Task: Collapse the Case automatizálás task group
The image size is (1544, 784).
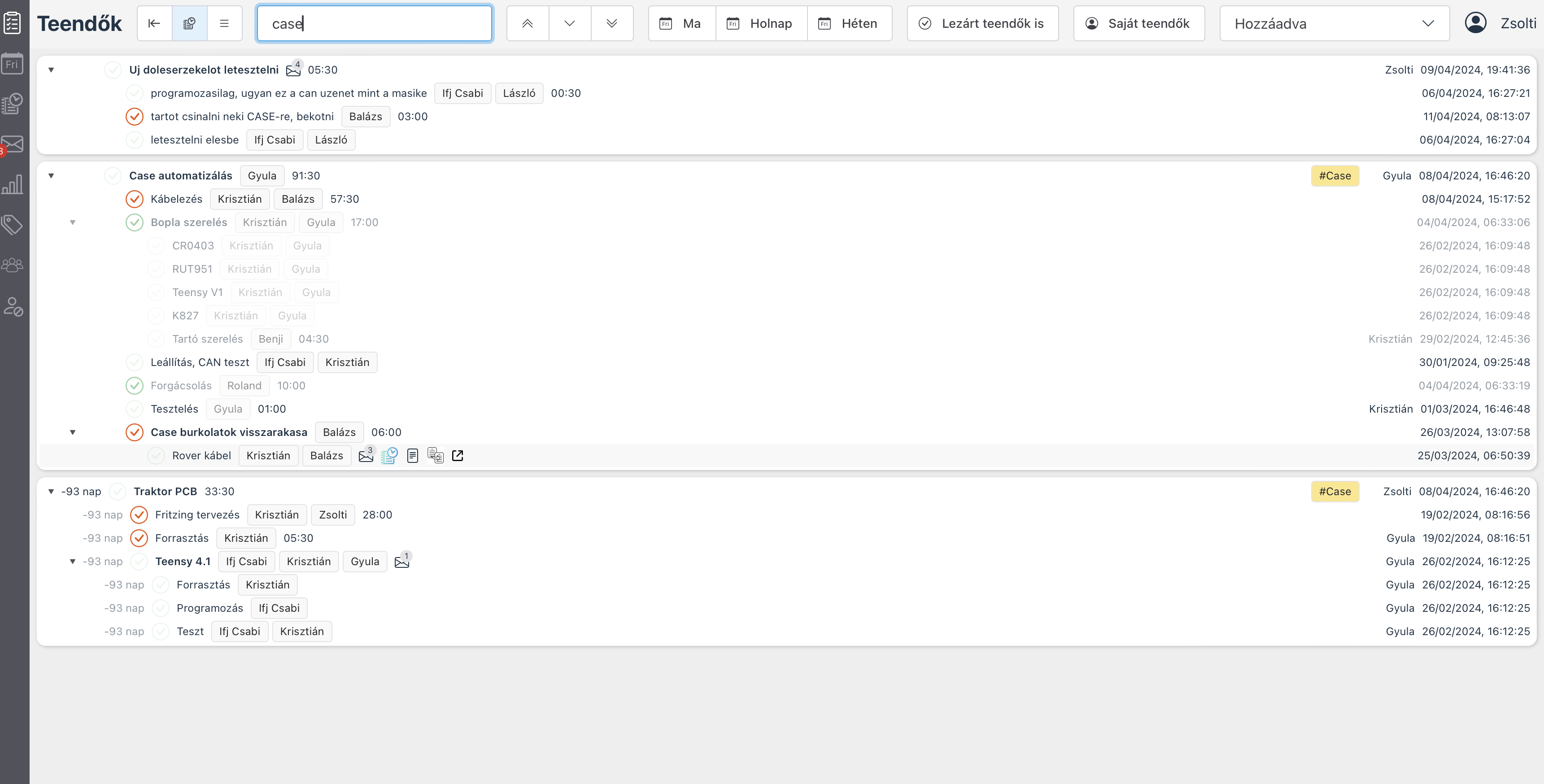Action: pos(52,176)
